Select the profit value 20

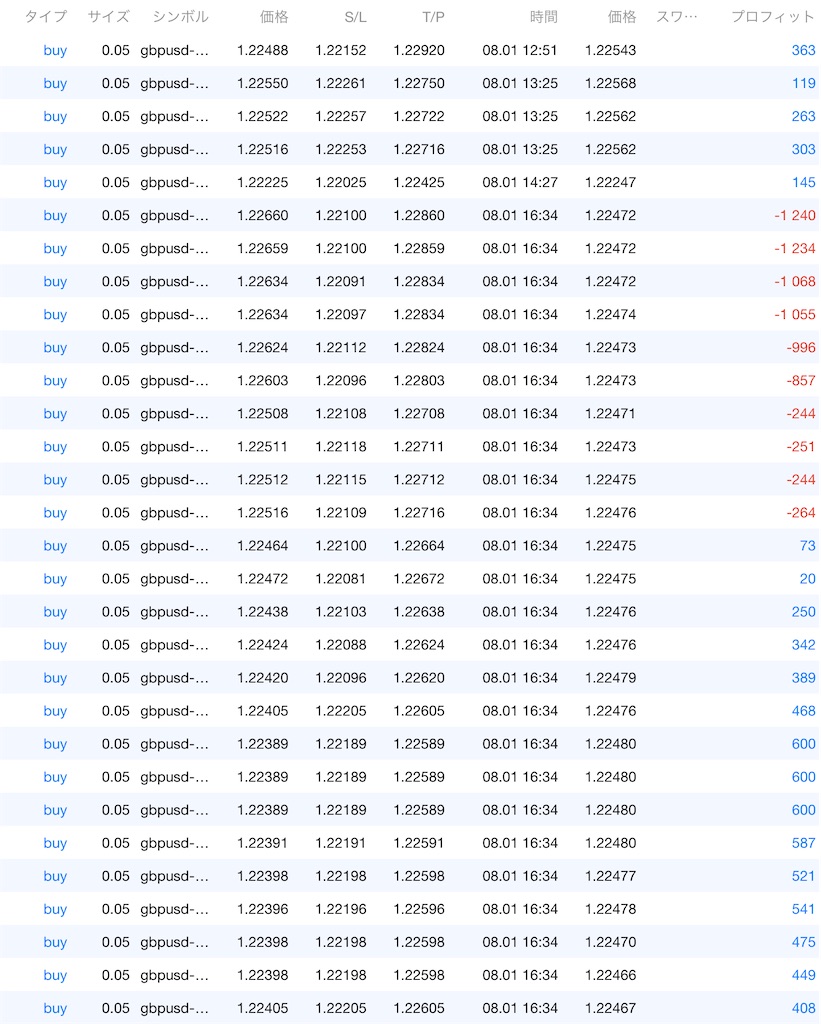pyautogui.click(x=807, y=579)
